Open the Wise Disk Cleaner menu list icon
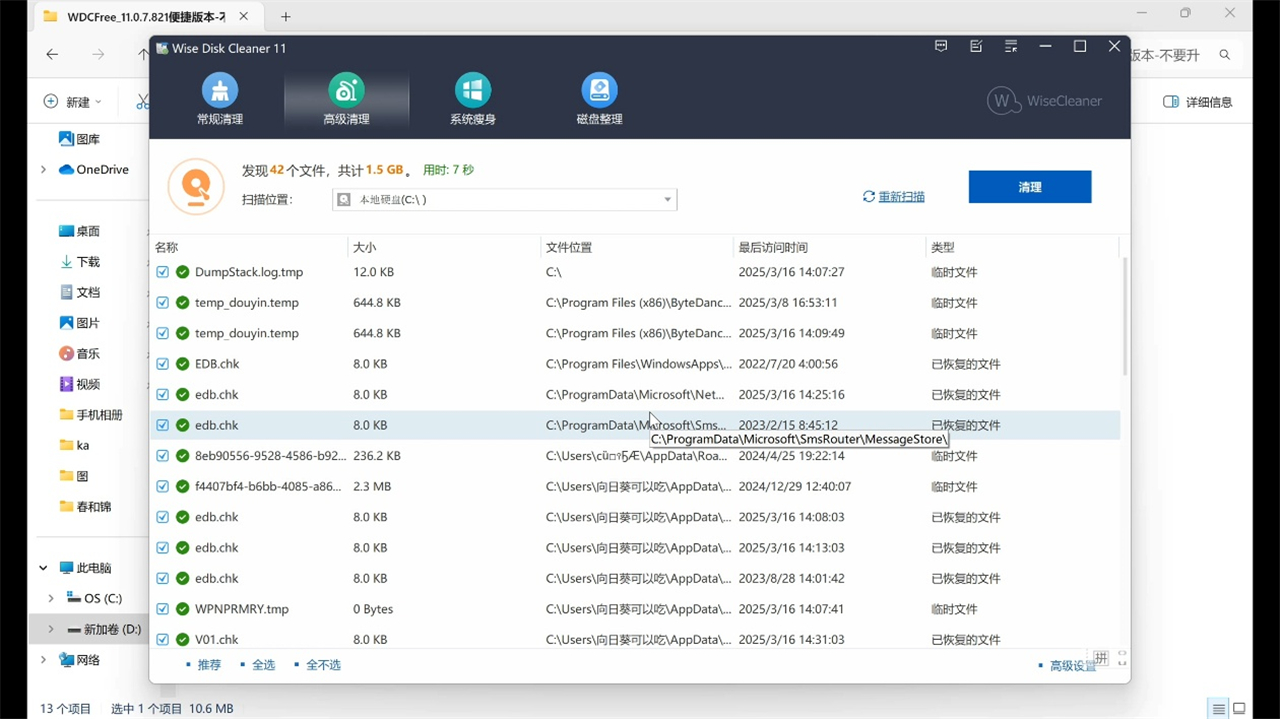This screenshot has width=1280, height=719. [x=1011, y=47]
